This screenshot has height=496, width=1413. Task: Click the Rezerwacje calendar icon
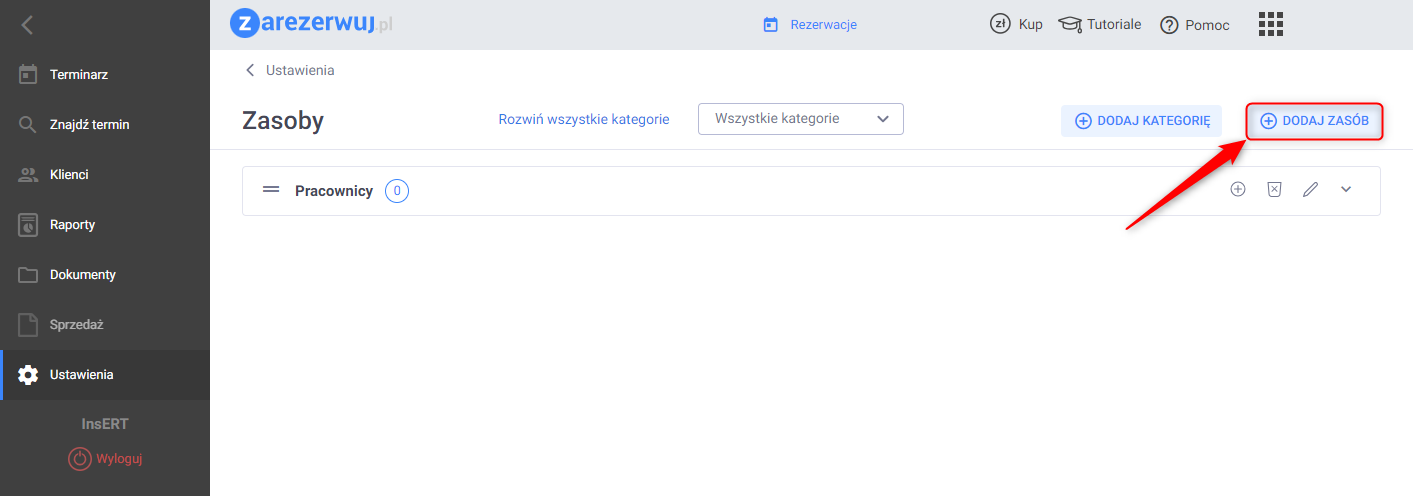(770, 25)
